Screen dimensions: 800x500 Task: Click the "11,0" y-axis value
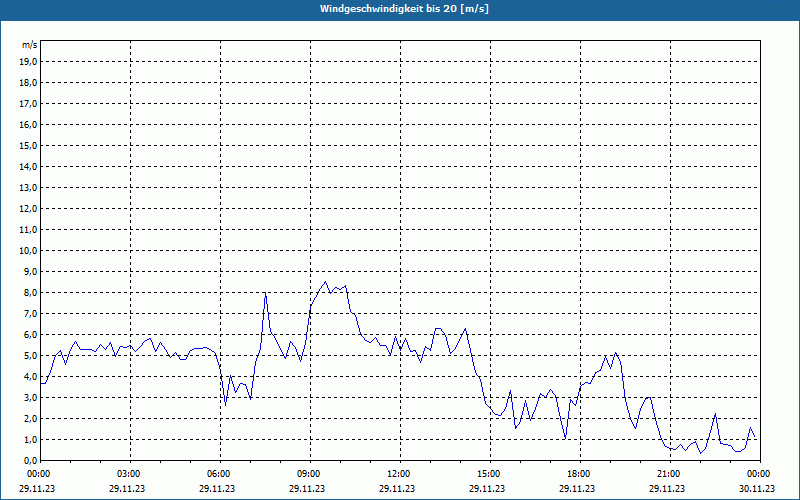[x=29, y=230]
